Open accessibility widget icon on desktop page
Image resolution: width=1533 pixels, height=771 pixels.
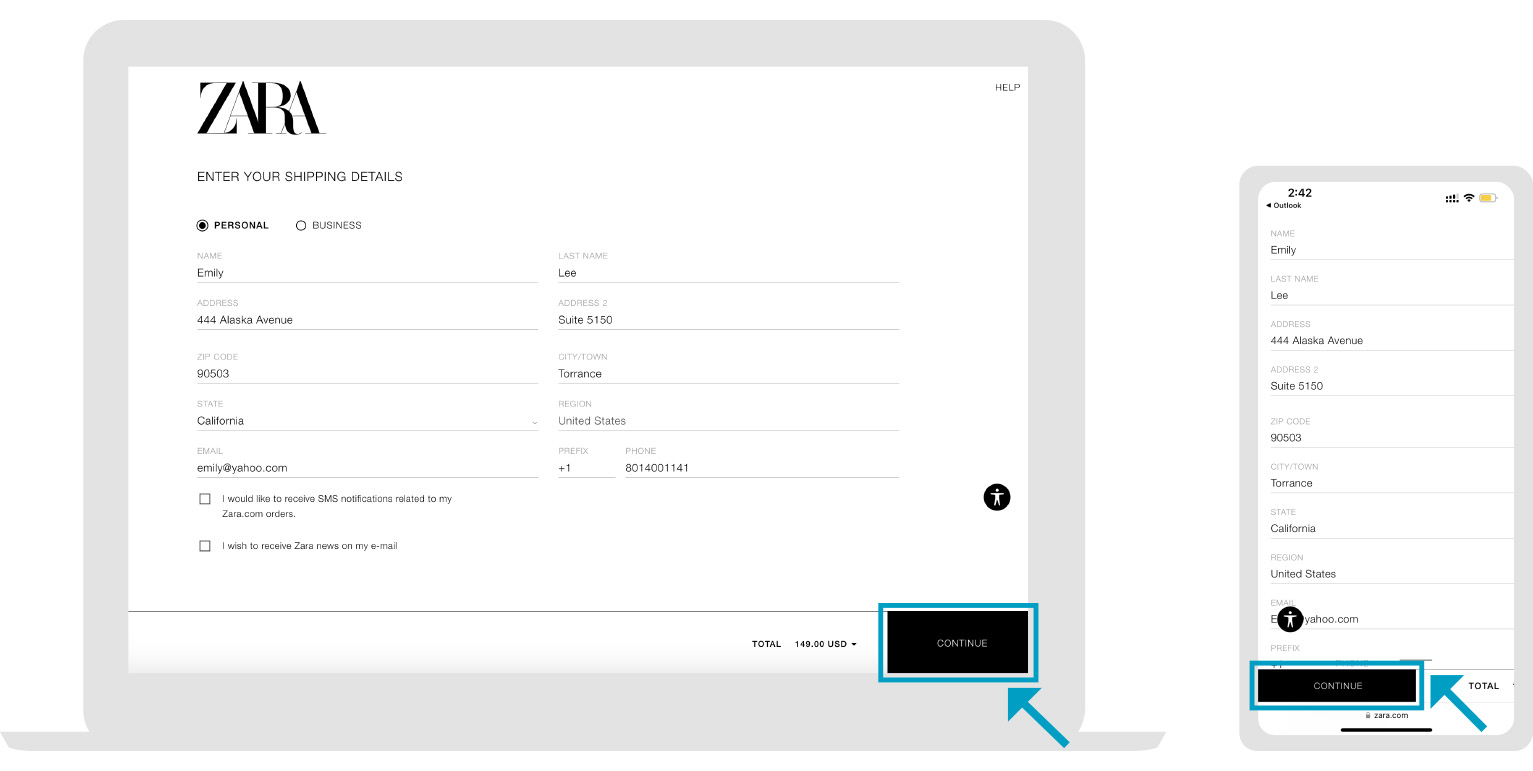tap(997, 497)
